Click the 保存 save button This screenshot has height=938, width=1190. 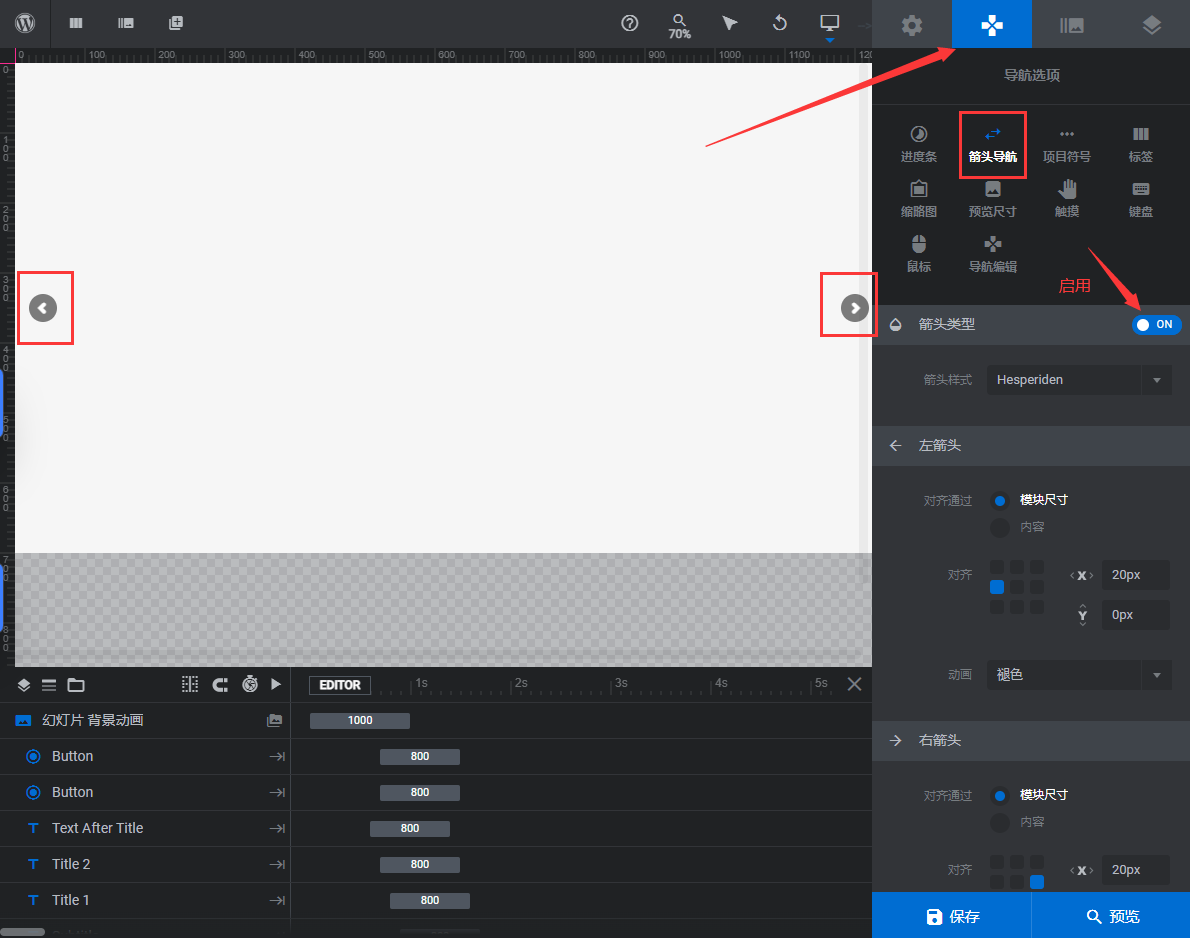tap(952, 916)
